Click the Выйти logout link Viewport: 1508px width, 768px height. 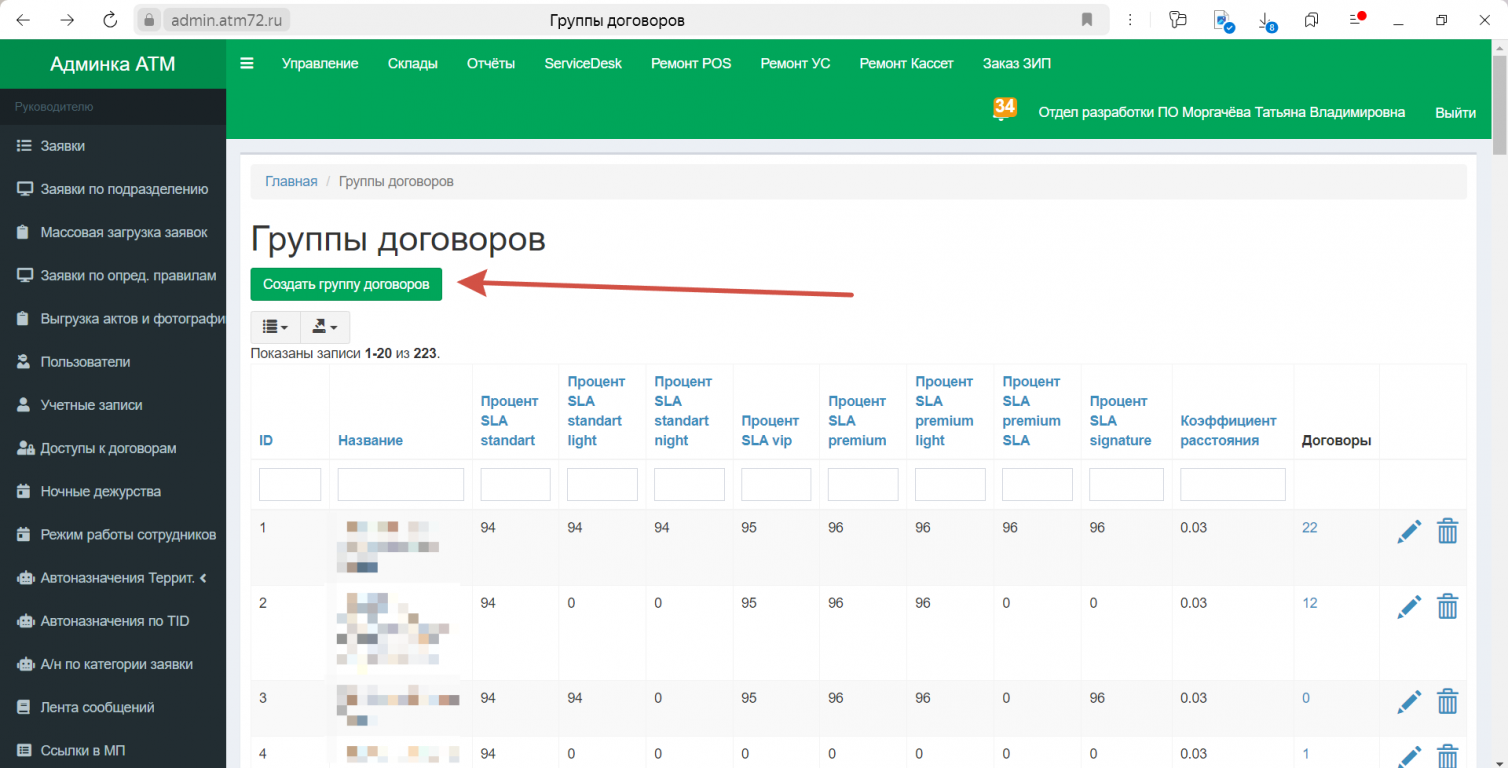pos(1455,112)
